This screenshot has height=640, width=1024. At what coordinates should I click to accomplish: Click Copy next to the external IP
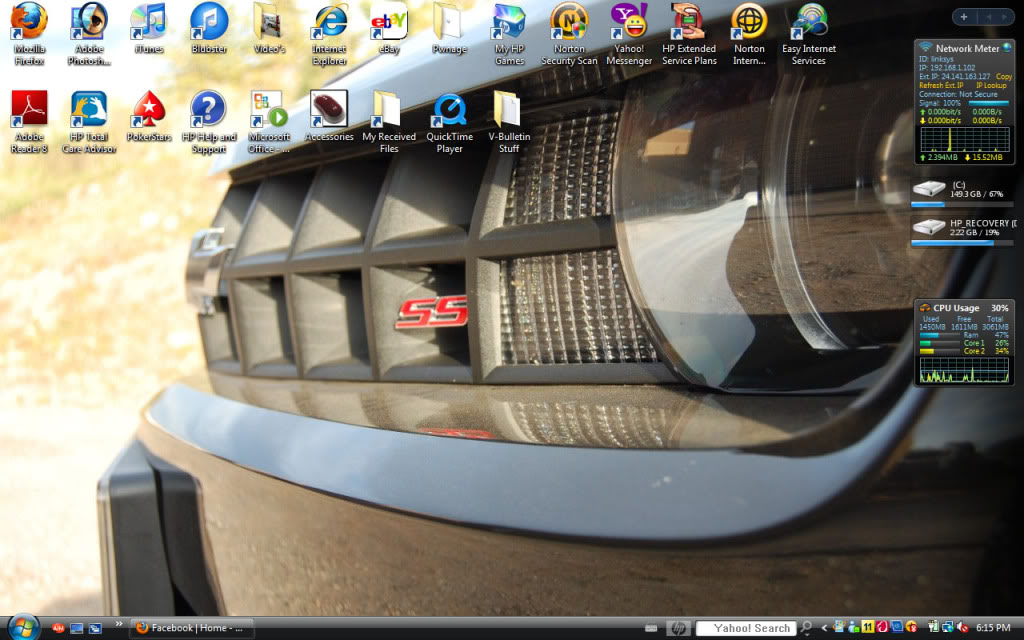point(1004,76)
